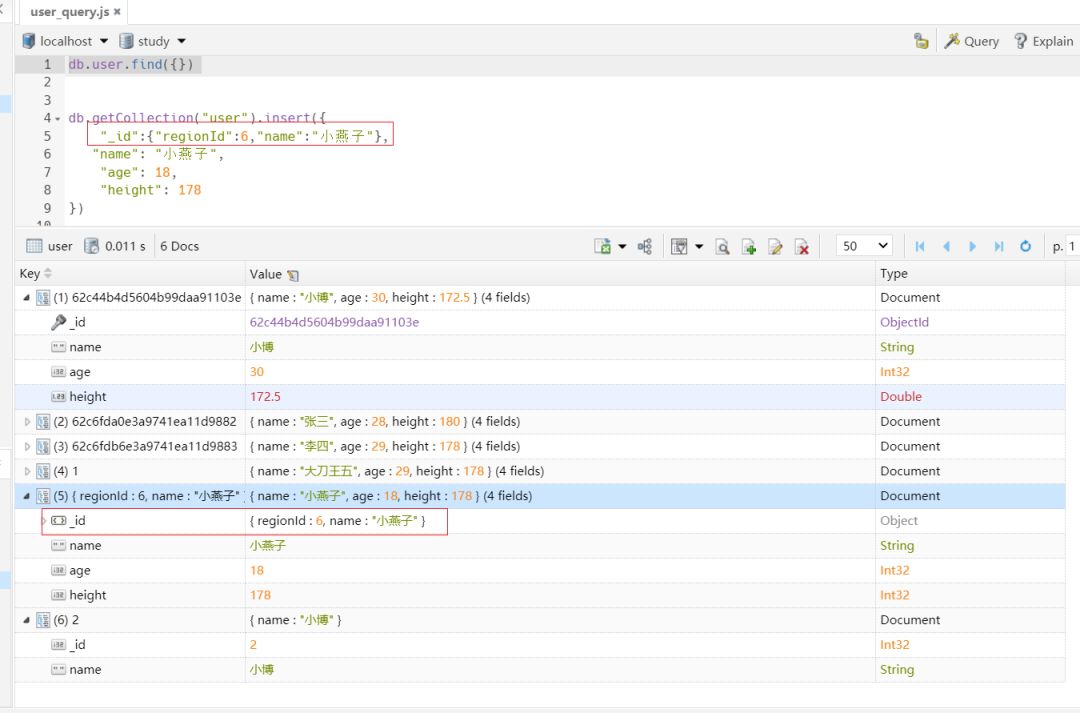Click the add document icon
This screenshot has width=1080, height=713.
(748, 246)
